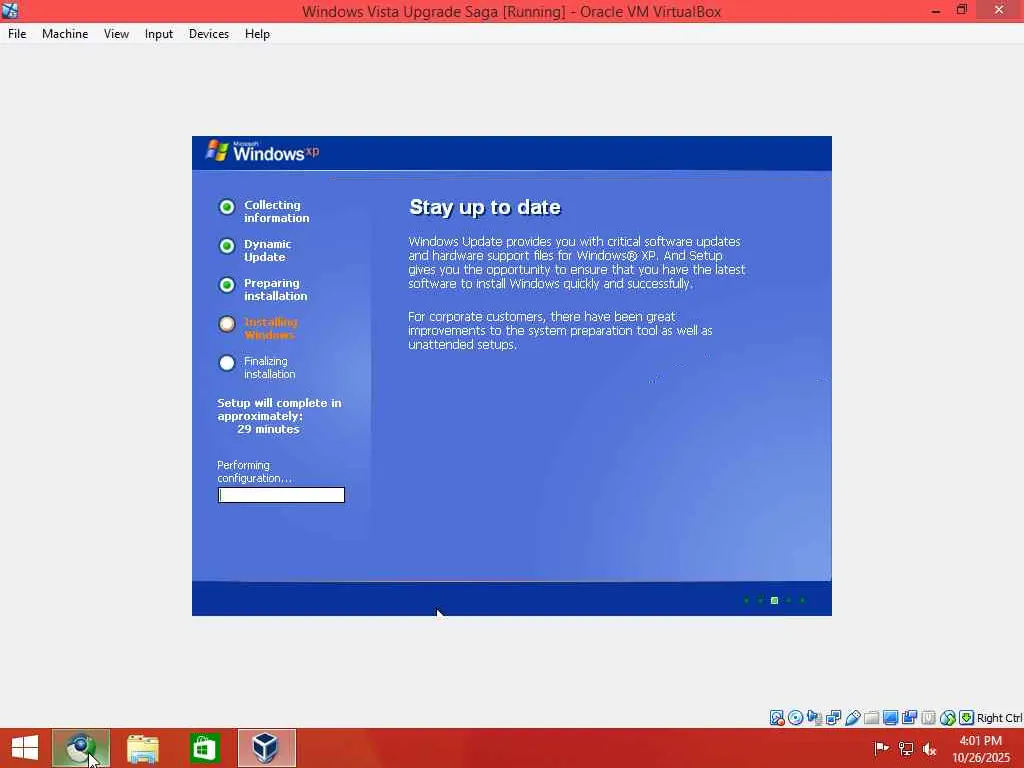The width and height of the screenshot is (1024, 768).
Task: Click the network tray icon
Action: [906, 748]
